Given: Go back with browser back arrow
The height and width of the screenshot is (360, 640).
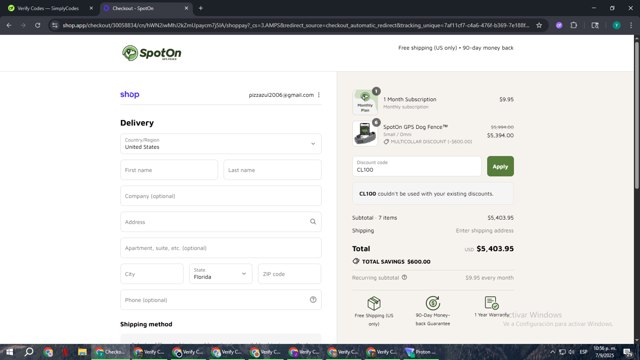Looking at the screenshot, I should (9, 25).
